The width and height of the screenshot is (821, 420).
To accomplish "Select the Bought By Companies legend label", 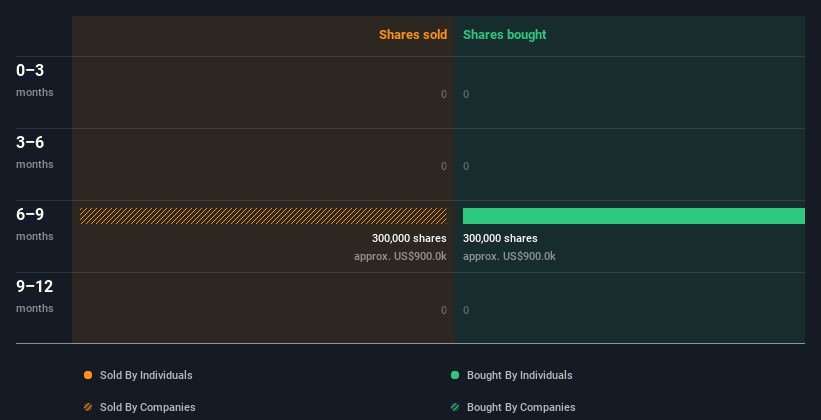I will click(x=521, y=407).
